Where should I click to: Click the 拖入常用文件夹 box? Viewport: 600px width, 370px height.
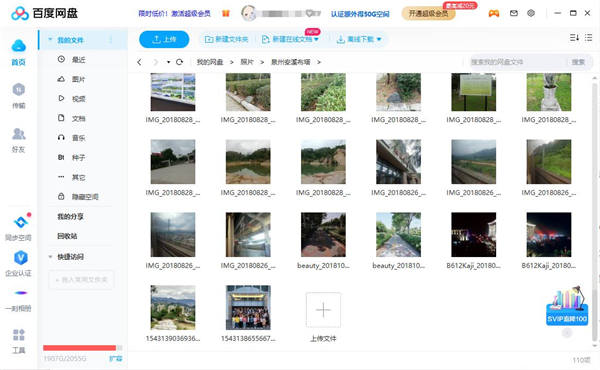click(x=82, y=280)
